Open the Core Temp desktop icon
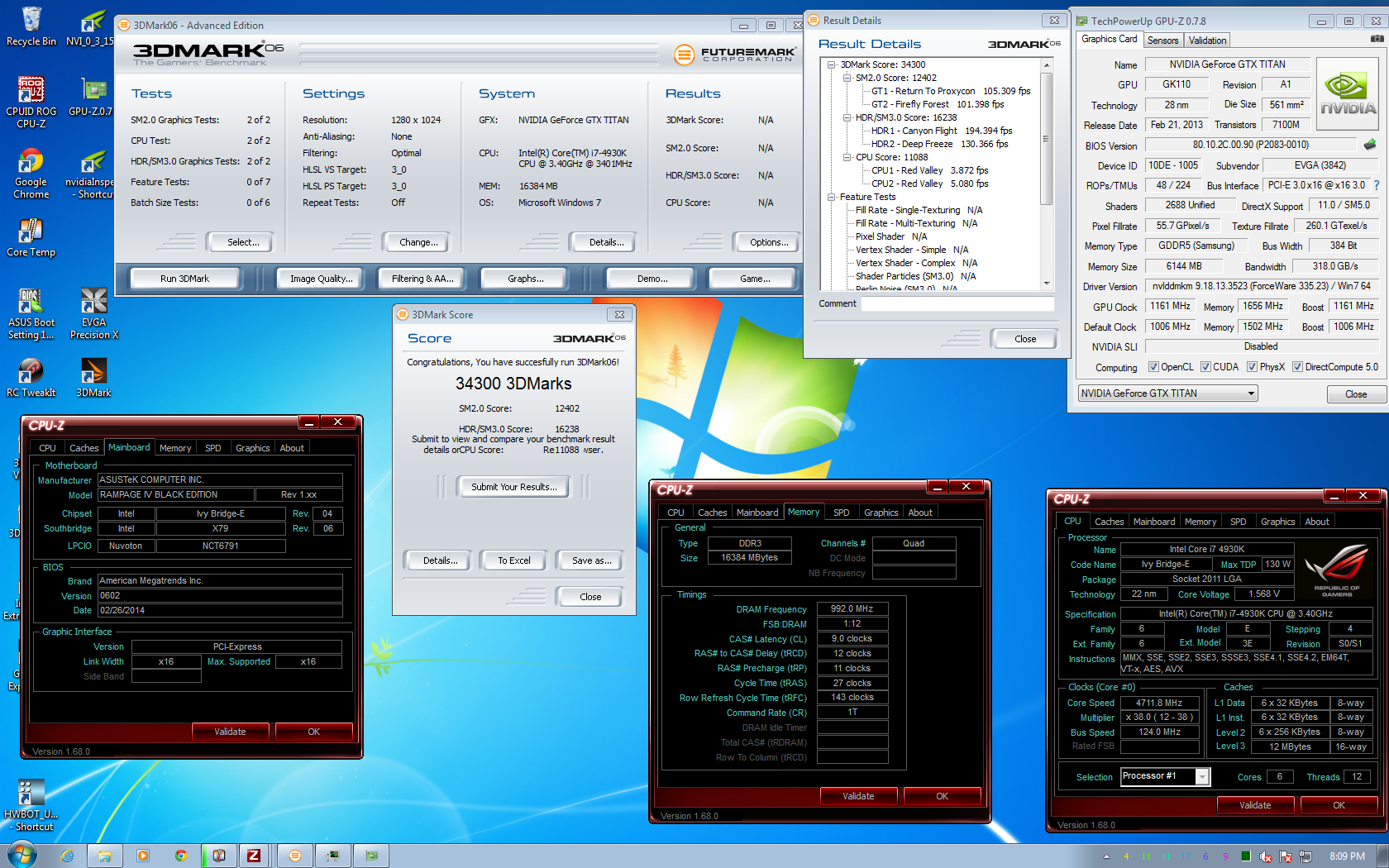 point(31,238)
